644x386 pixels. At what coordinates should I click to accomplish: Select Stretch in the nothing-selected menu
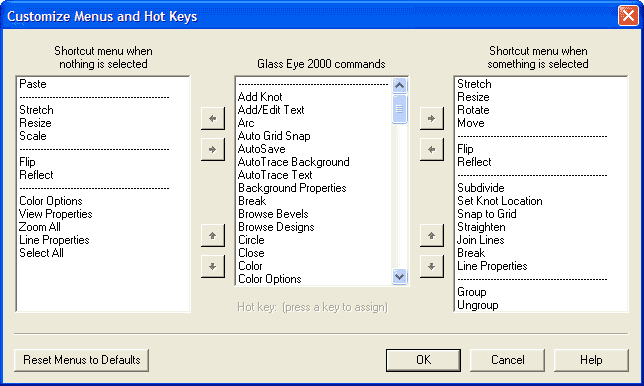click(36, 110)
